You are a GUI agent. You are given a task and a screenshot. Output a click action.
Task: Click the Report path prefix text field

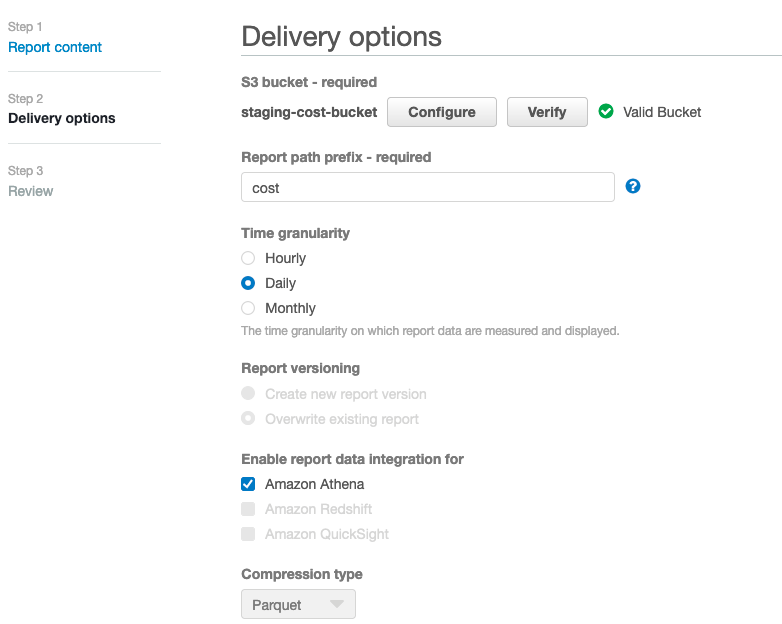click(x=427, y=187)
